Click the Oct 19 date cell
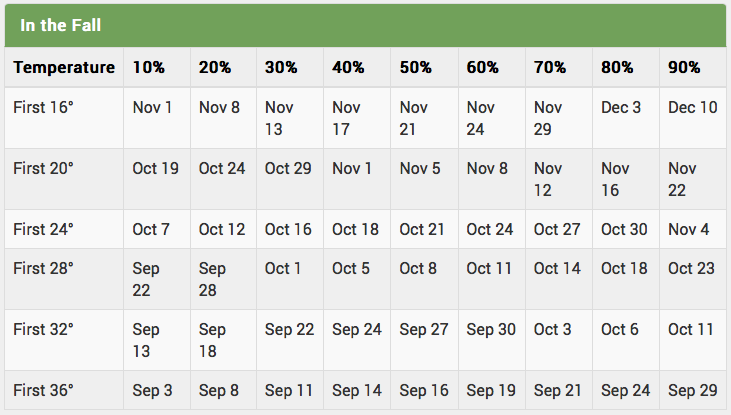731x415 pixels. (x=156, y=169)
